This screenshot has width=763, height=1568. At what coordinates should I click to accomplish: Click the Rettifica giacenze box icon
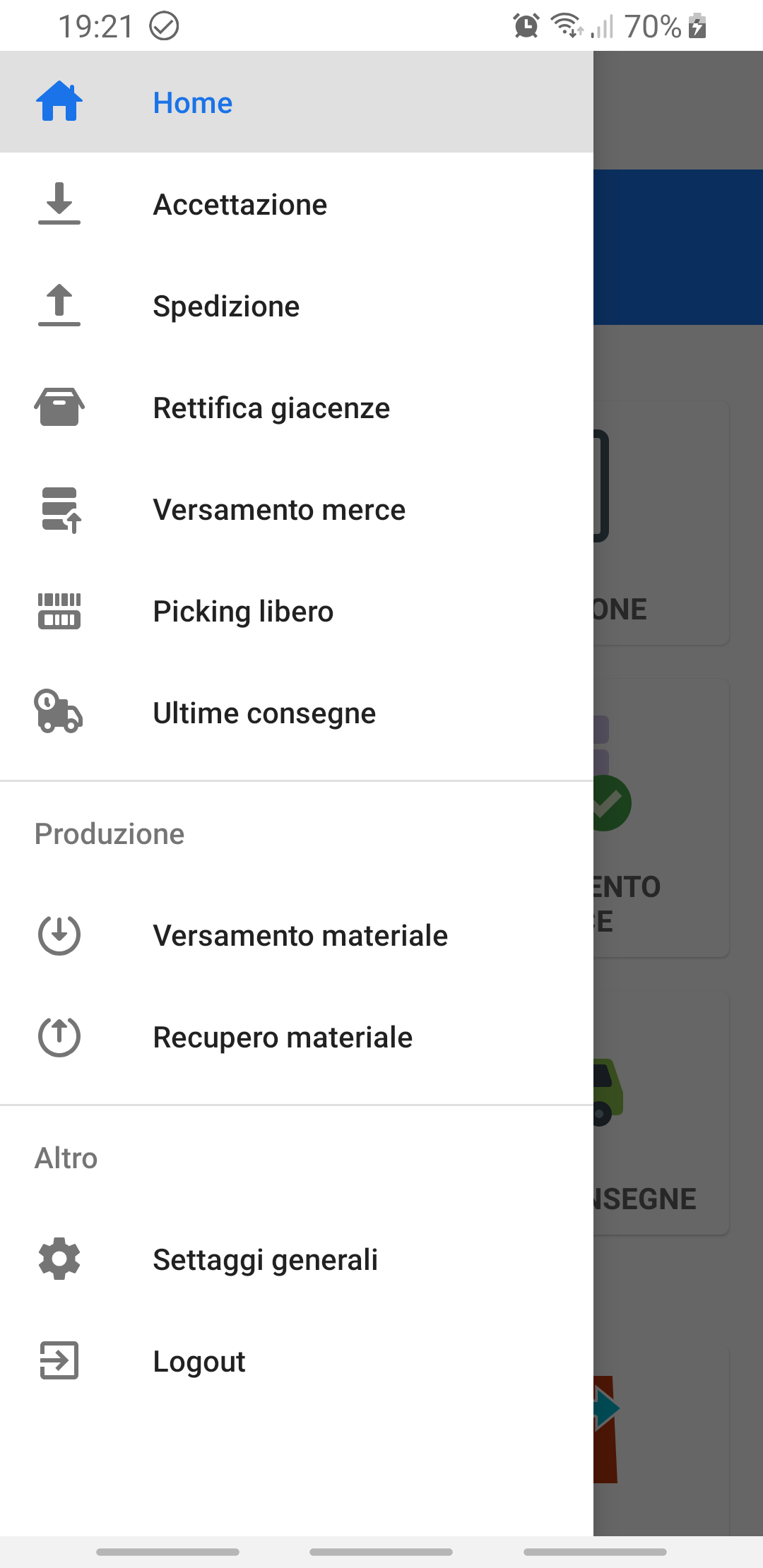(59, 408)
